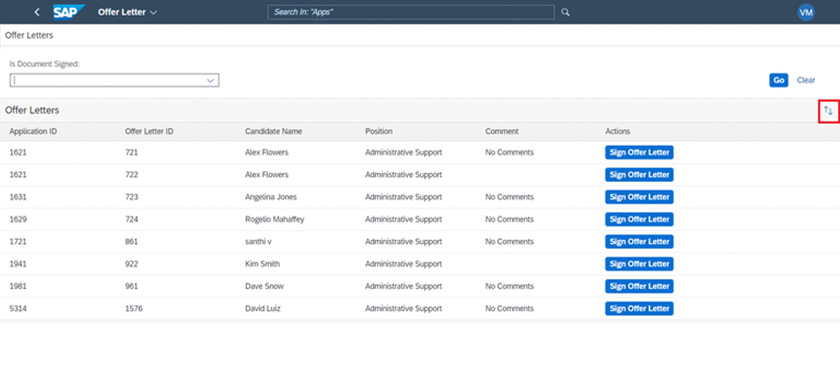Sign Offer Letter for ID 721
Viewport: 840px width, 390px height.
[x=639, y=153]
